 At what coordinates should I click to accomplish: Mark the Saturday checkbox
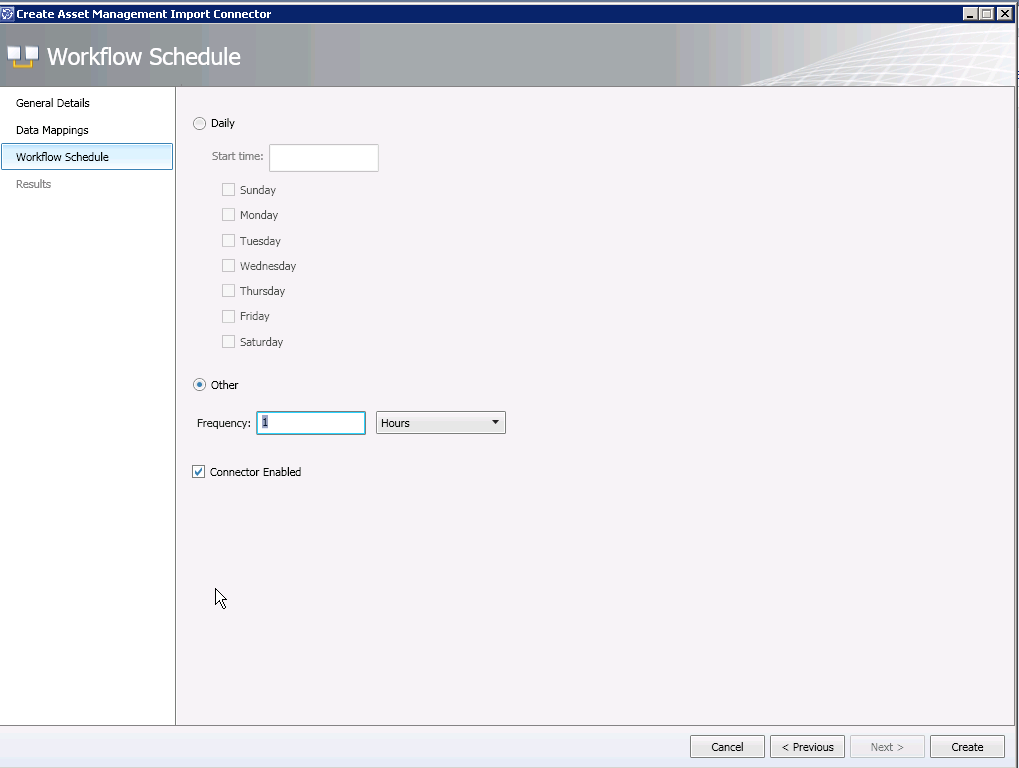pos(229,342)
